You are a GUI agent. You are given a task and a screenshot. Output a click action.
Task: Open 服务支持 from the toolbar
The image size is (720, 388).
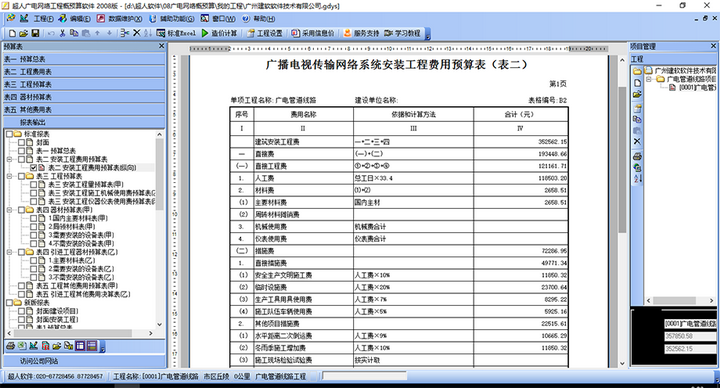[361, 33]
